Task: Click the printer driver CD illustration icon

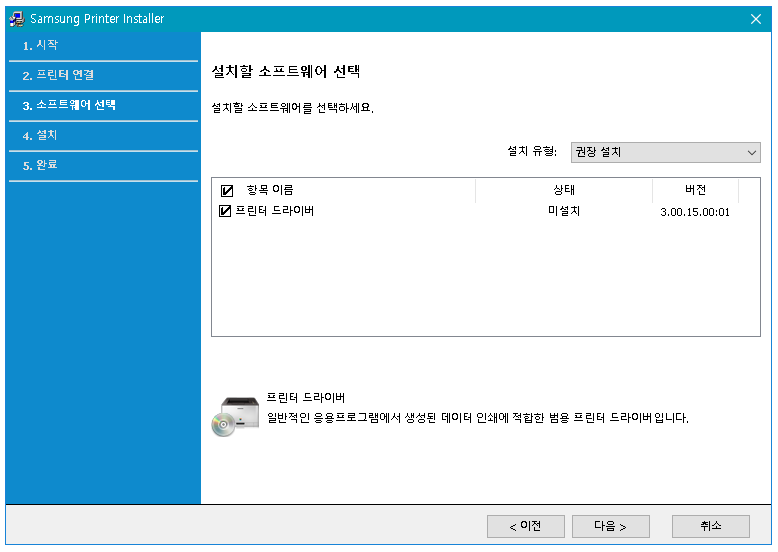Action: (235, 417)
